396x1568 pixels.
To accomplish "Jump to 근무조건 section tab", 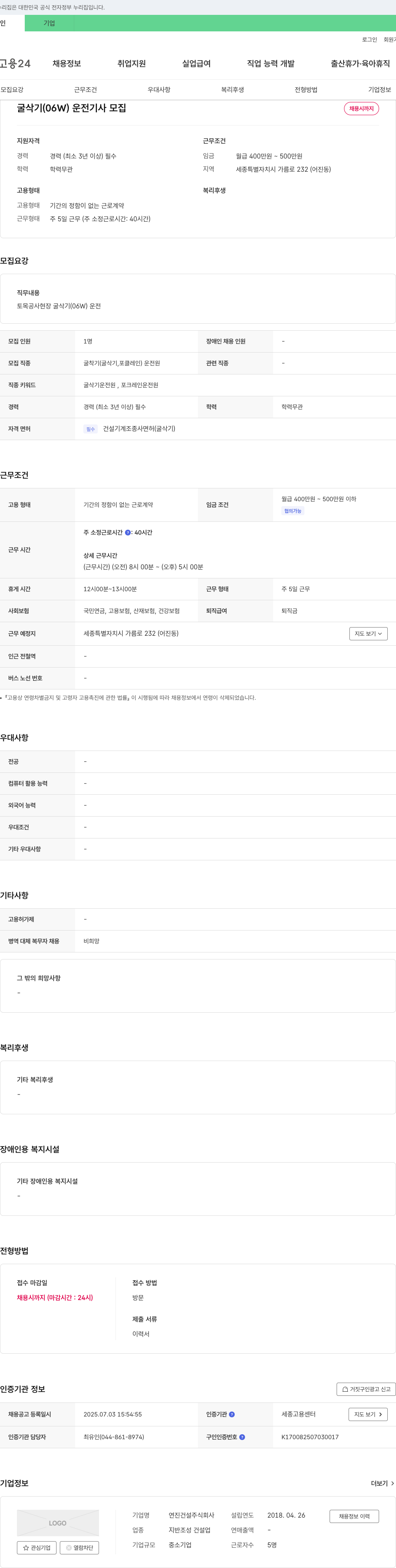I will [86, 90].
